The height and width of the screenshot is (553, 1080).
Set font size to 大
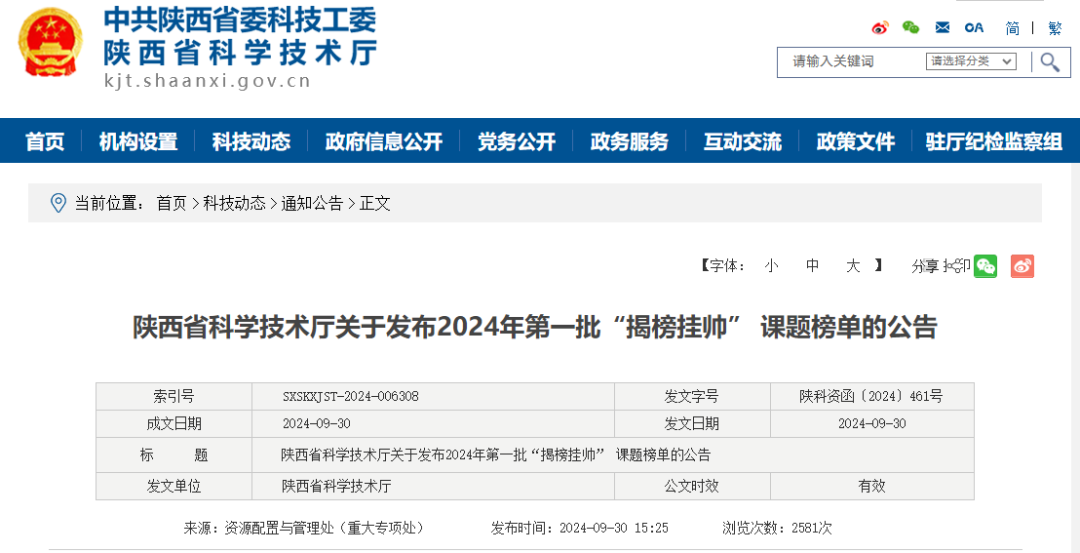pos(853,266)
